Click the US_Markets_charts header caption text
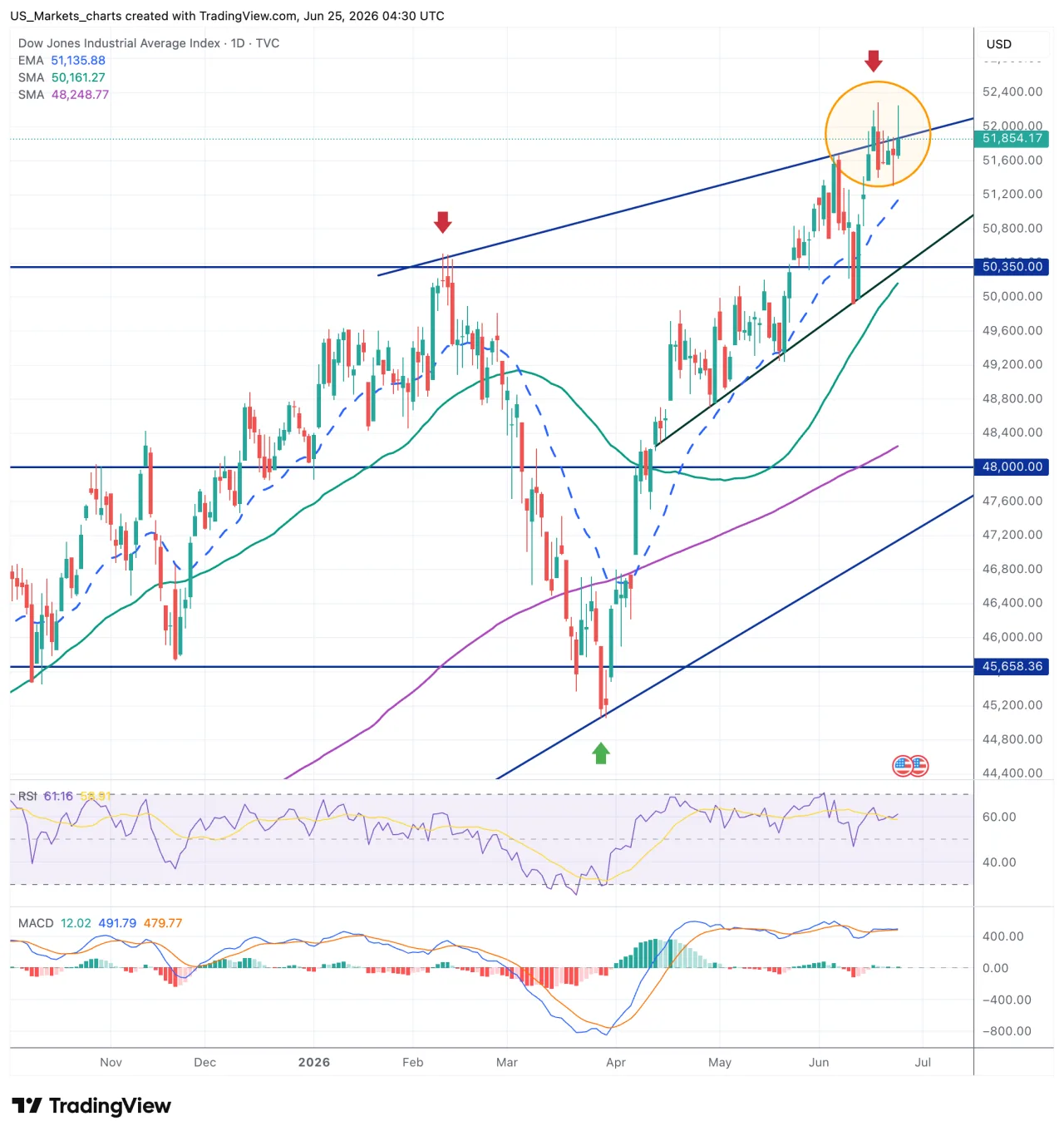This screenshot has height=1136, width=1064. (227, 16)
